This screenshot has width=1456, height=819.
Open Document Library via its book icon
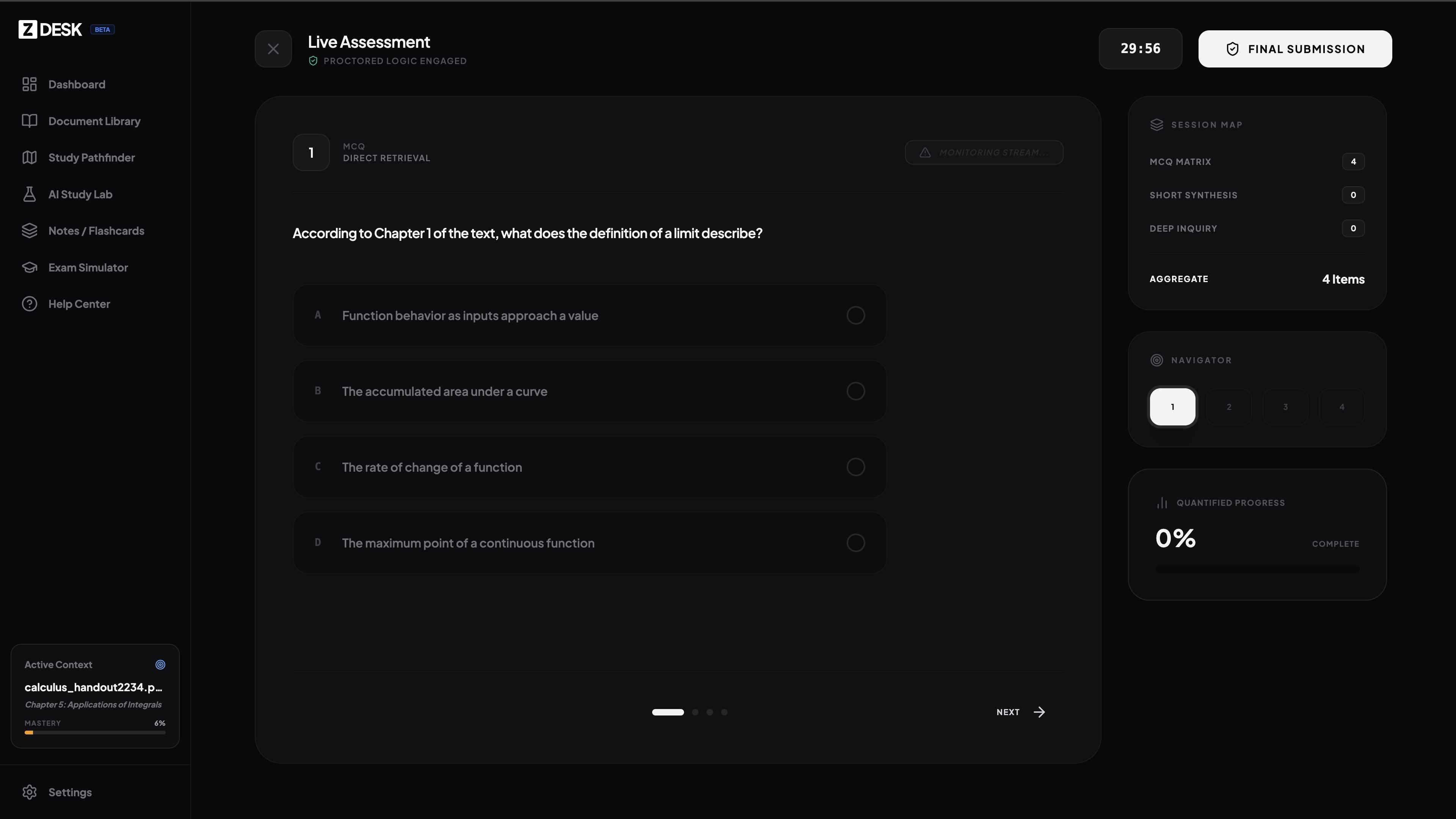point(30,121)
